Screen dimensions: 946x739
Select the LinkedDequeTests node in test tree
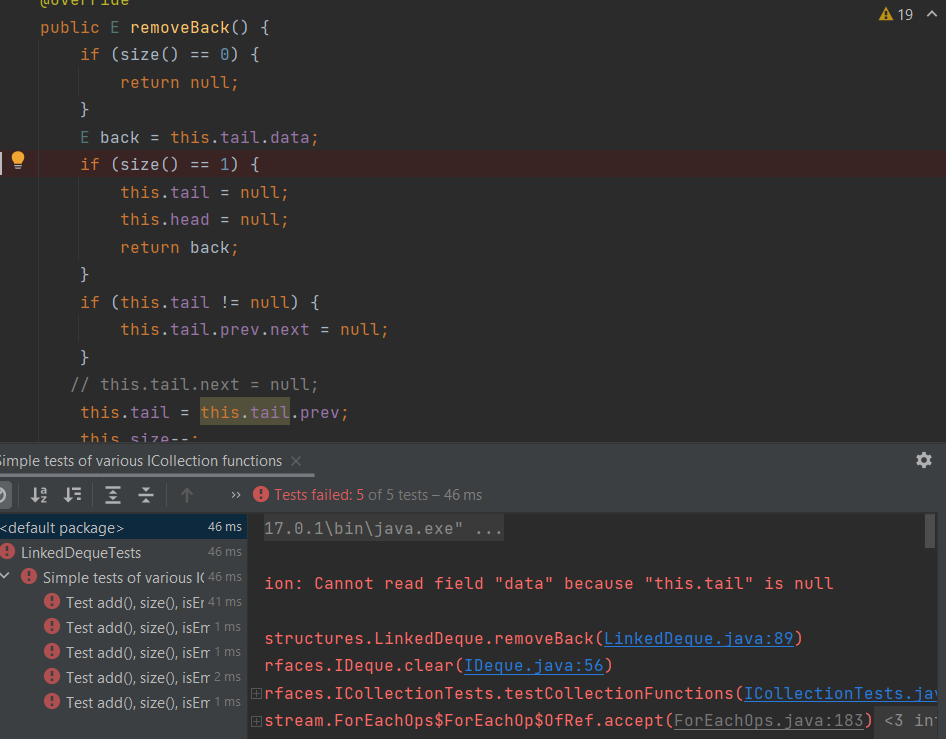pos(80,552)
